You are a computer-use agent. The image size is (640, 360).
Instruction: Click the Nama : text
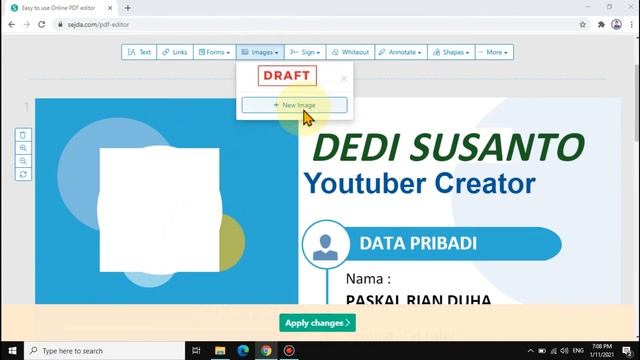(368, 279)
